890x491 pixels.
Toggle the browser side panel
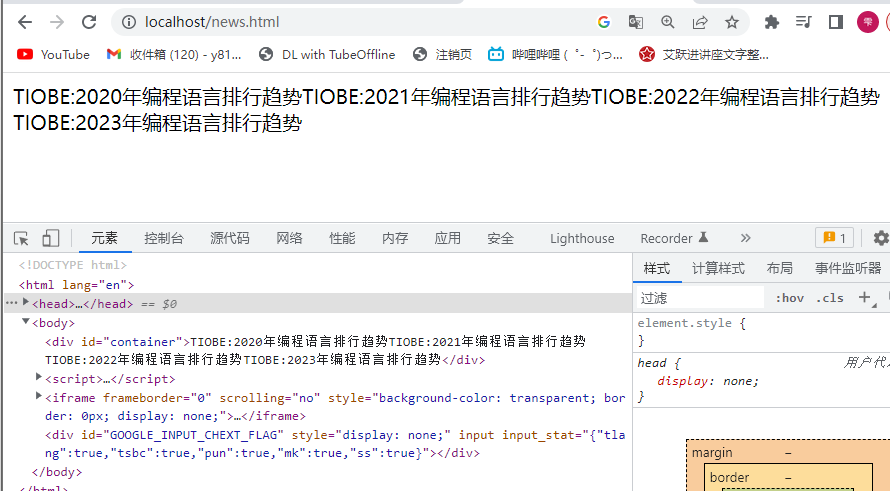[835, 22]
